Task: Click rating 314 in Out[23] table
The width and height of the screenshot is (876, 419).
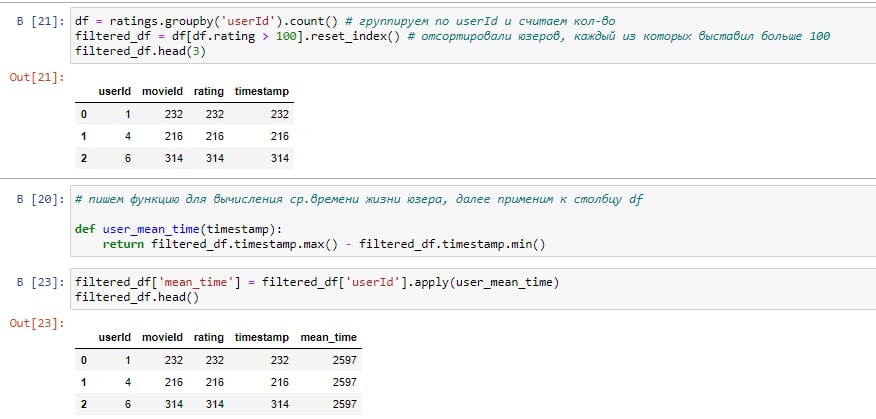Action: (215, 404)
